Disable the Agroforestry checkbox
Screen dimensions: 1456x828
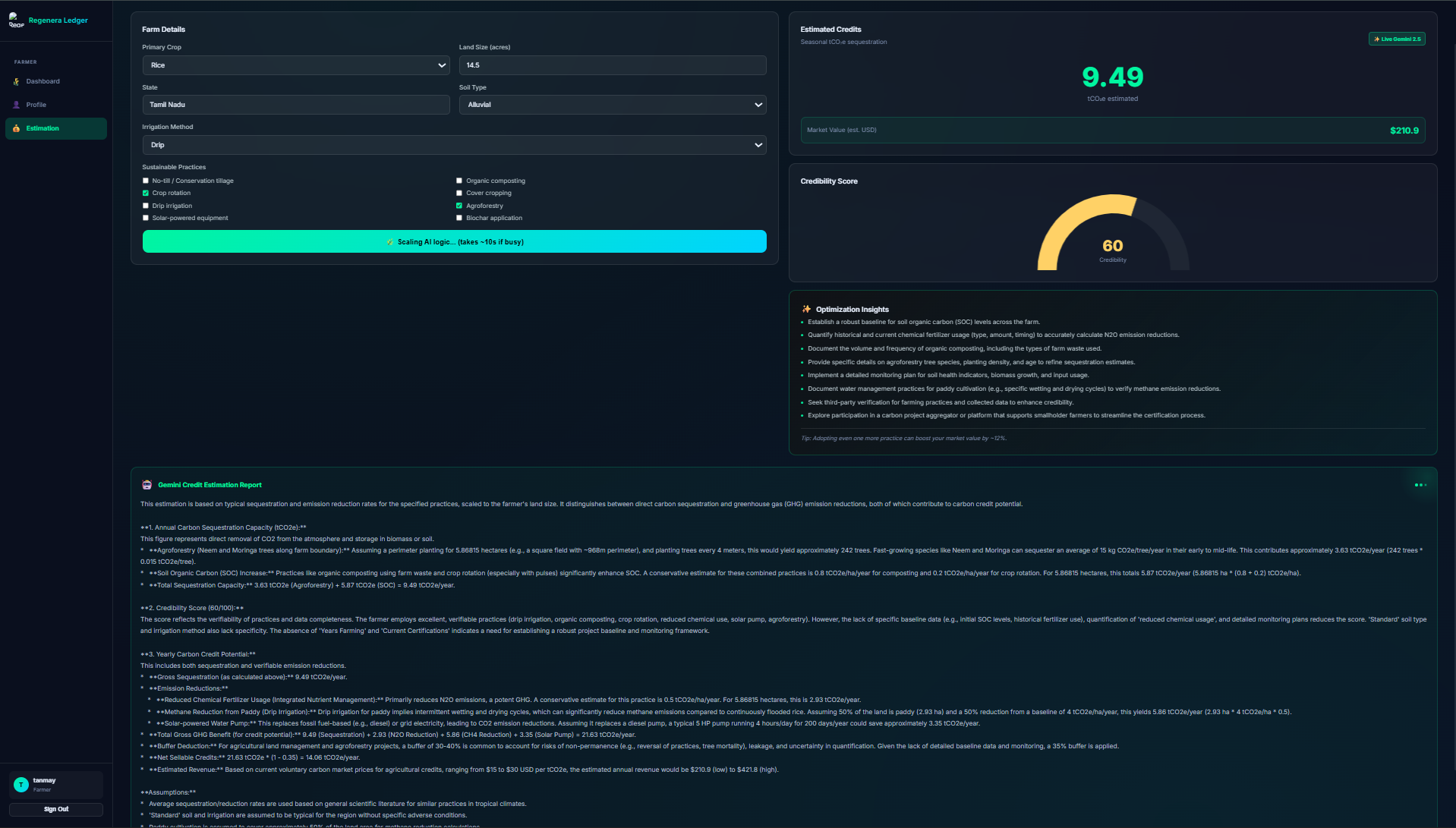(459, 206)
